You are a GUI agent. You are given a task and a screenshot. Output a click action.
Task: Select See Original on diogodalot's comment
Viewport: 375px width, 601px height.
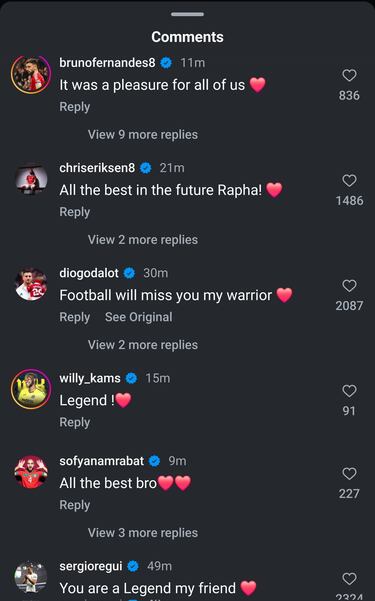(139, 317)
